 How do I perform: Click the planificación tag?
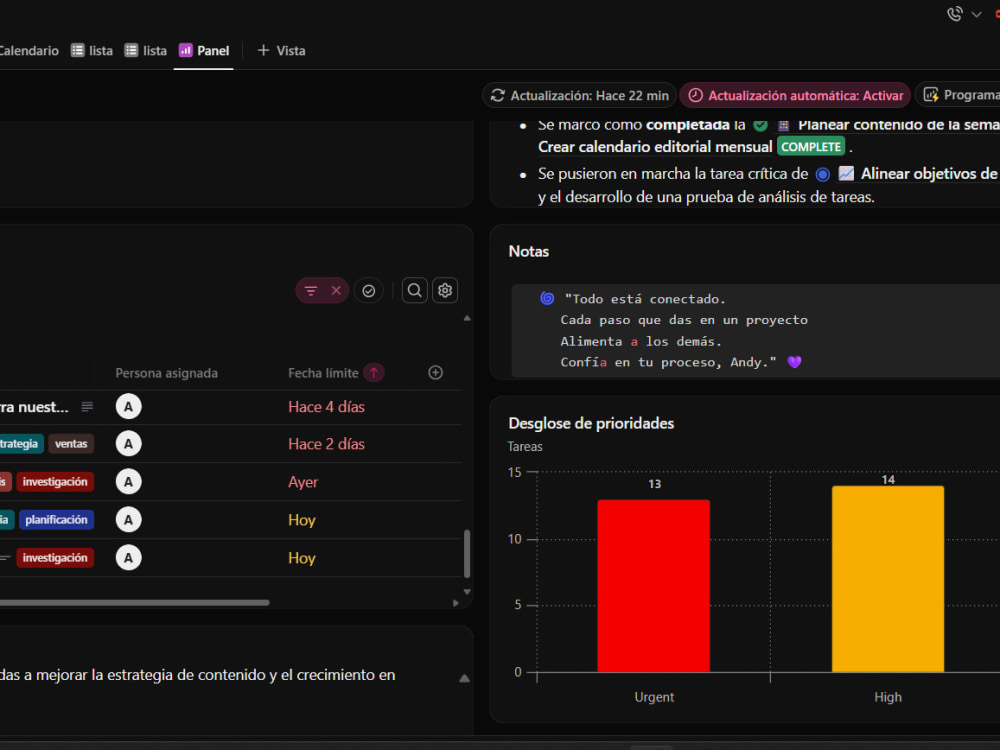pos(57,520)
